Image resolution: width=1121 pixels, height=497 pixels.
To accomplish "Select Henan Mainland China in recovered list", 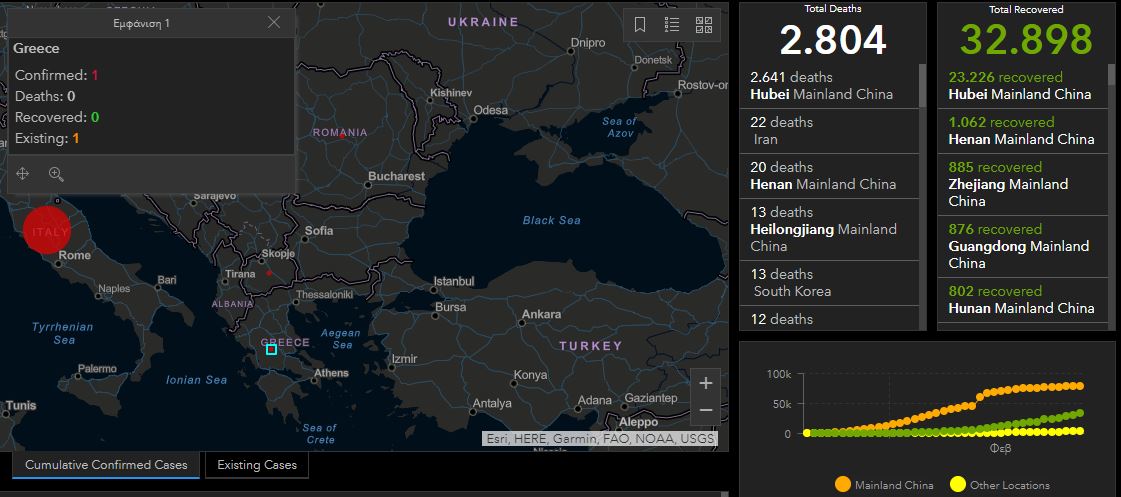I will pos(1020,131).
